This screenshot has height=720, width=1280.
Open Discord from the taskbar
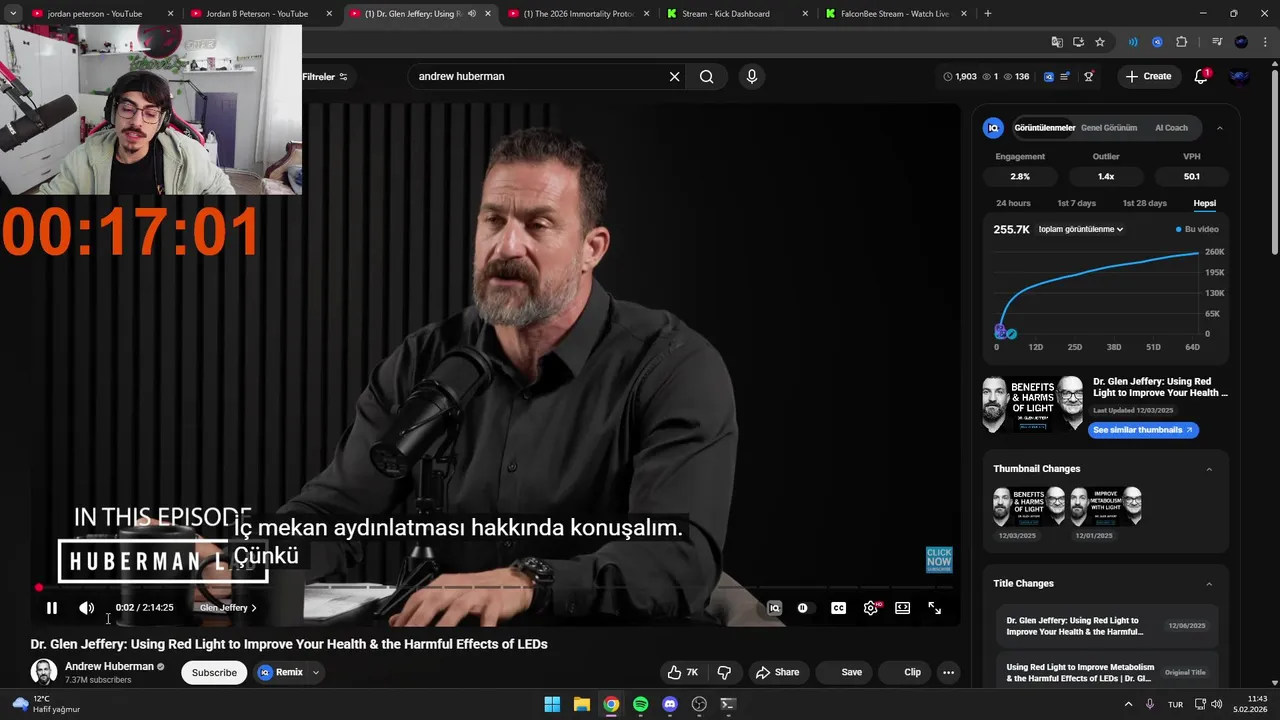670,704
